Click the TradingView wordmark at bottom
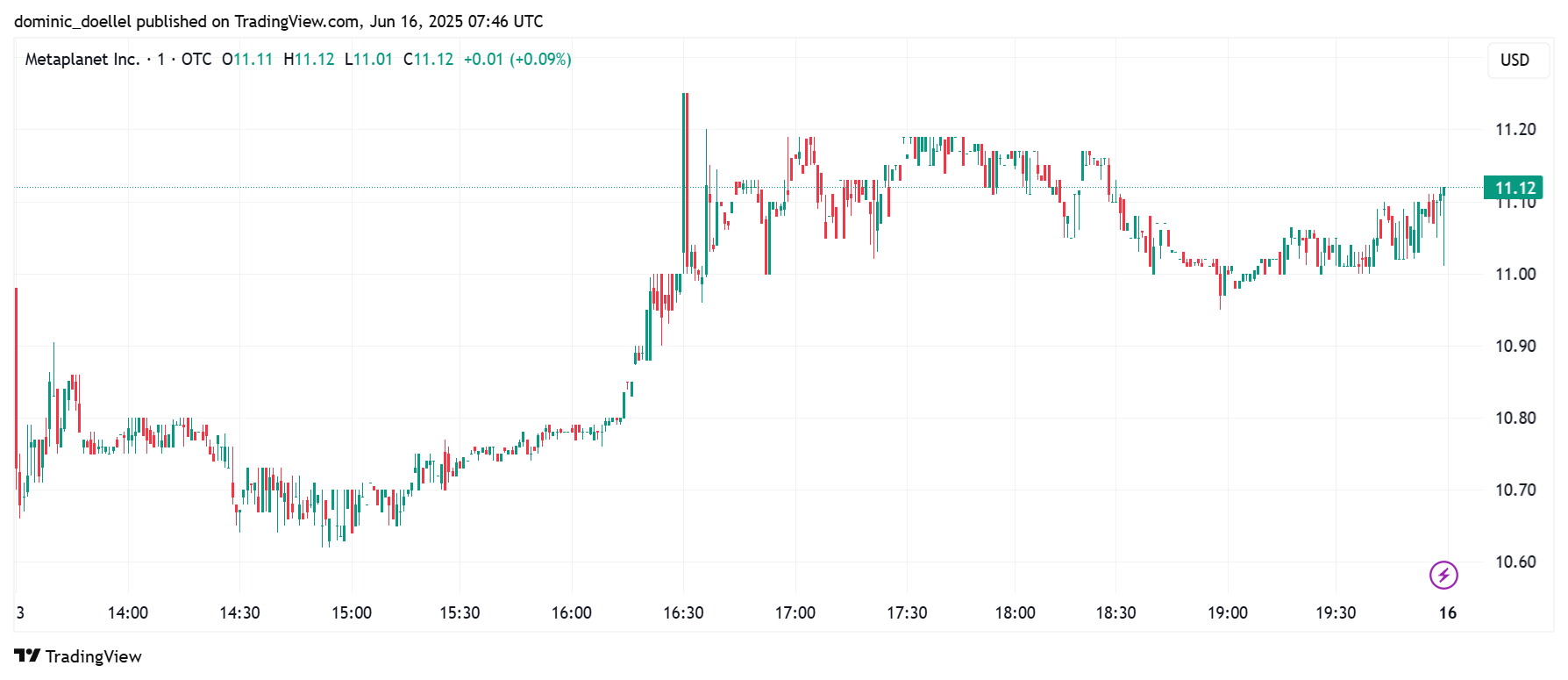 tap(93, 656)
